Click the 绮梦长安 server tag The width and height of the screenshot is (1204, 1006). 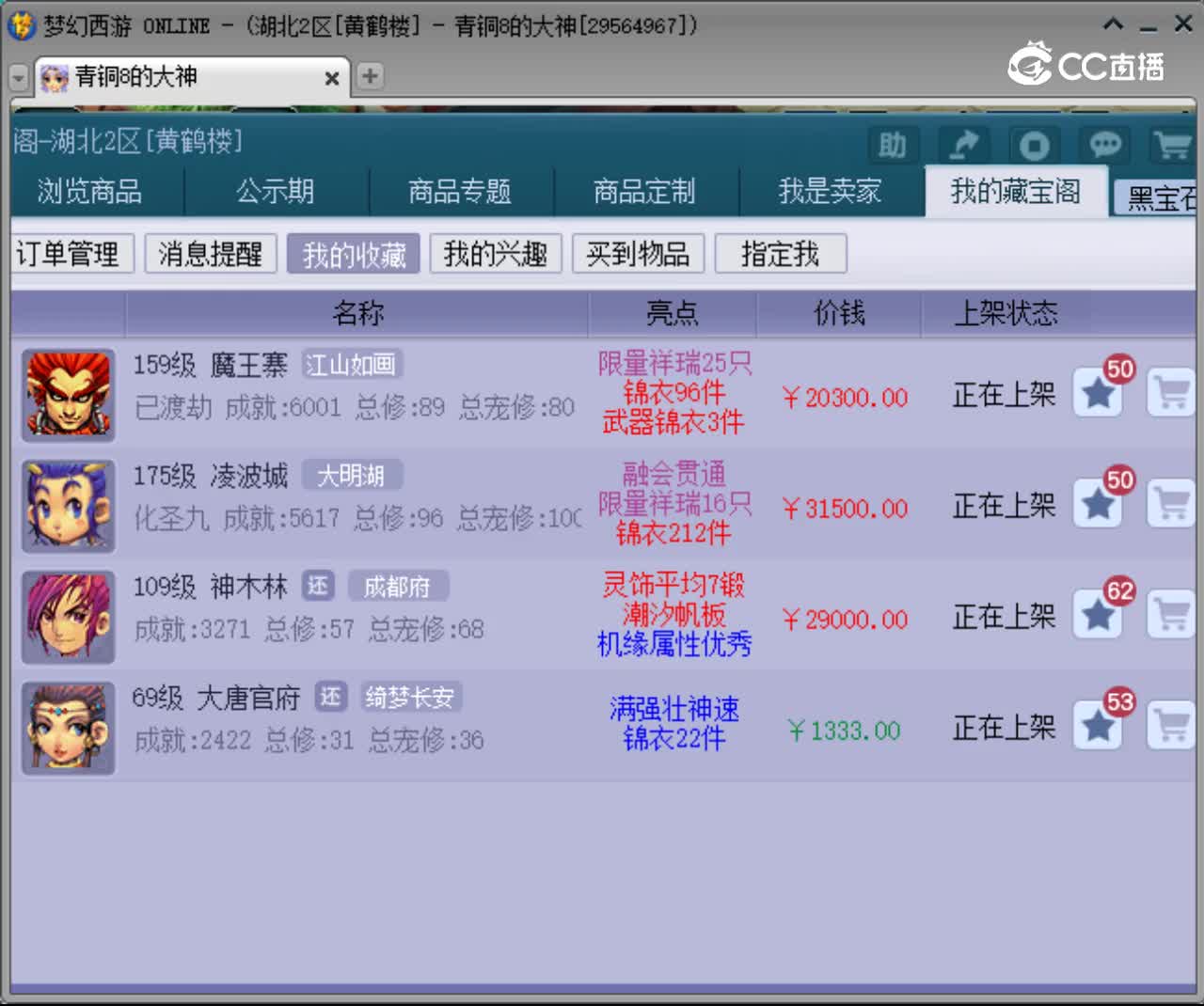click(410, 698)
